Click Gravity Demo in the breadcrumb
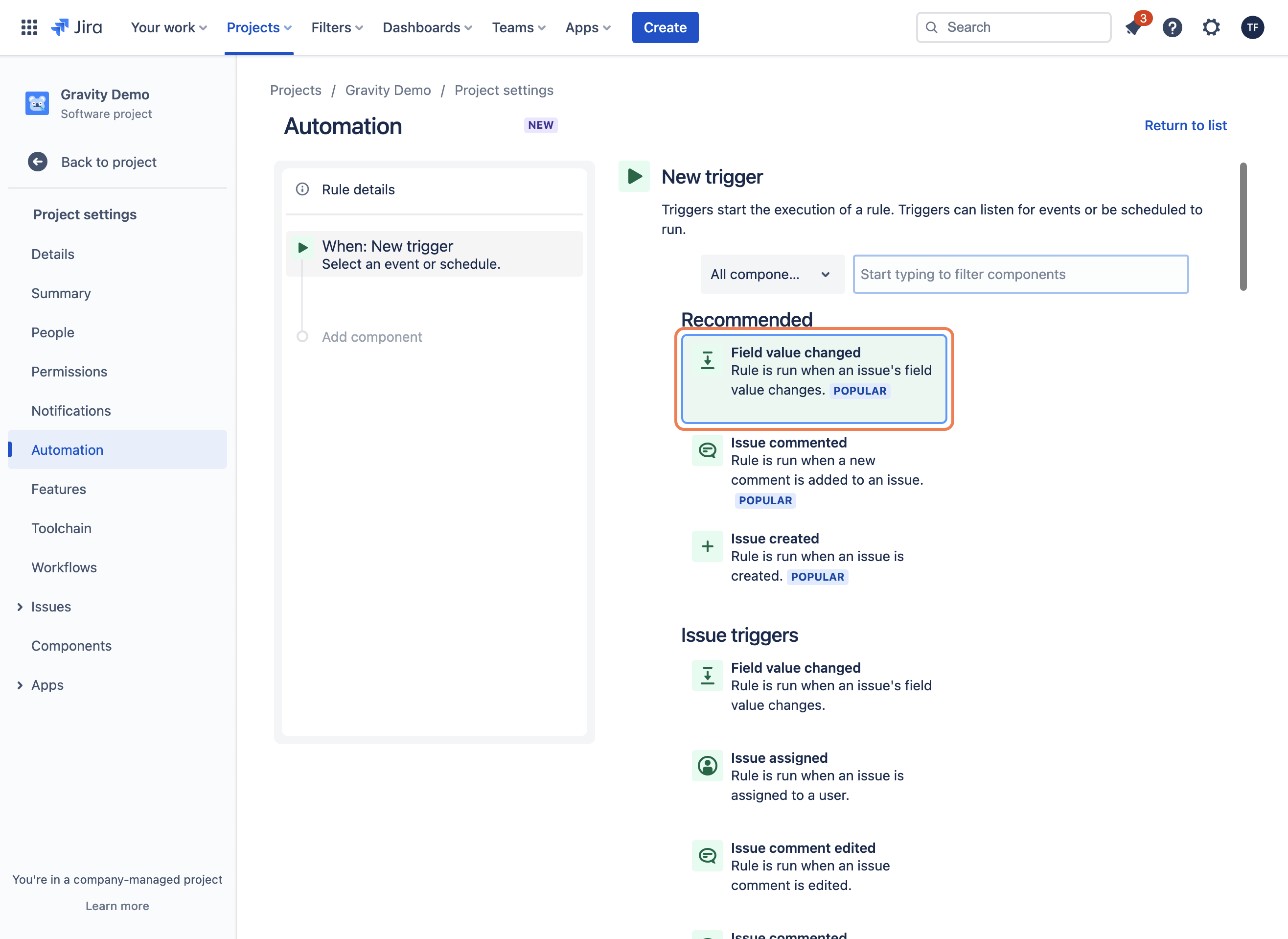The height and width of the screenshot is (939, 1288). (x=388, y=91)
